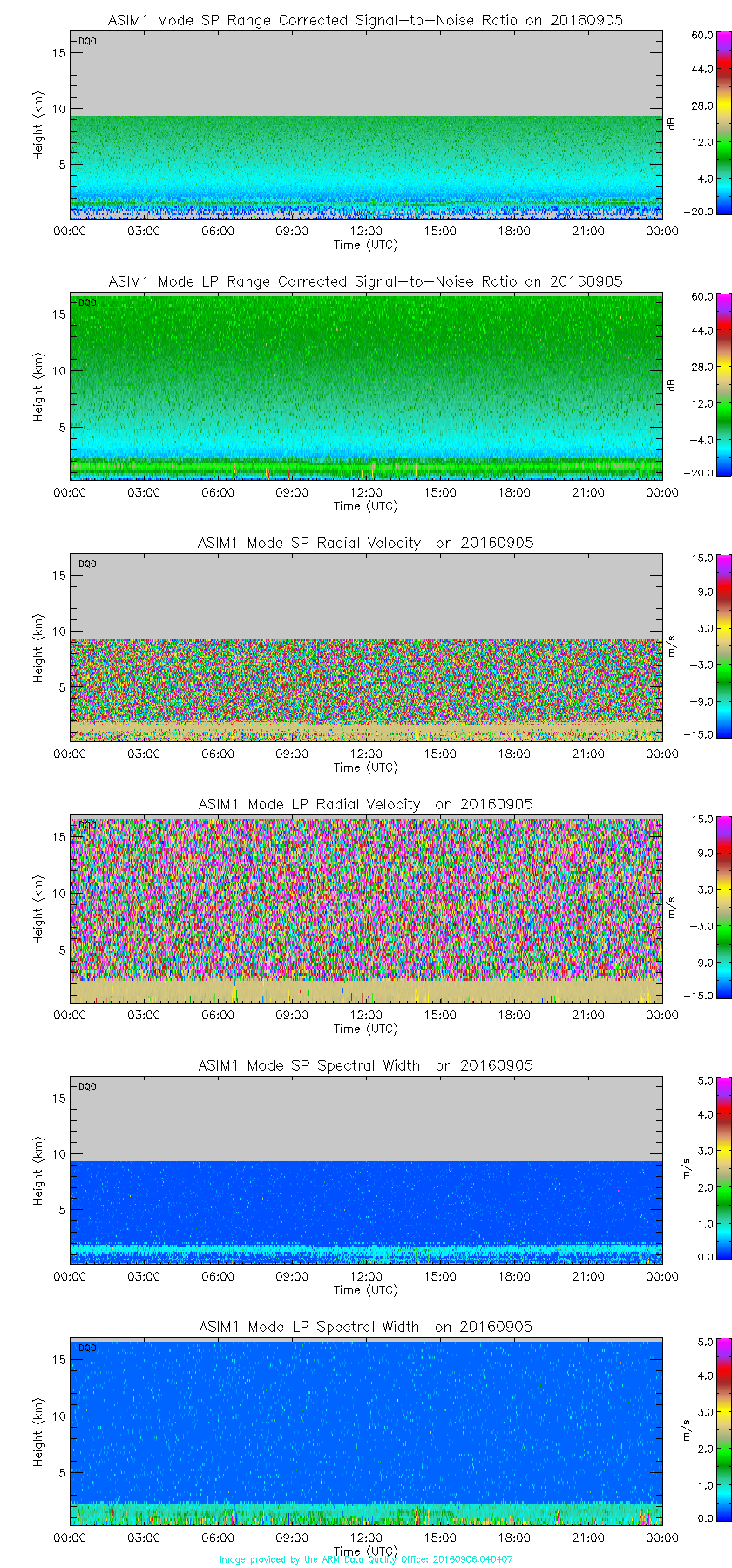Click the LP Signal-to-Noise Ratio plot title
The image size is (732, 1568).
(x=365, y=281)
